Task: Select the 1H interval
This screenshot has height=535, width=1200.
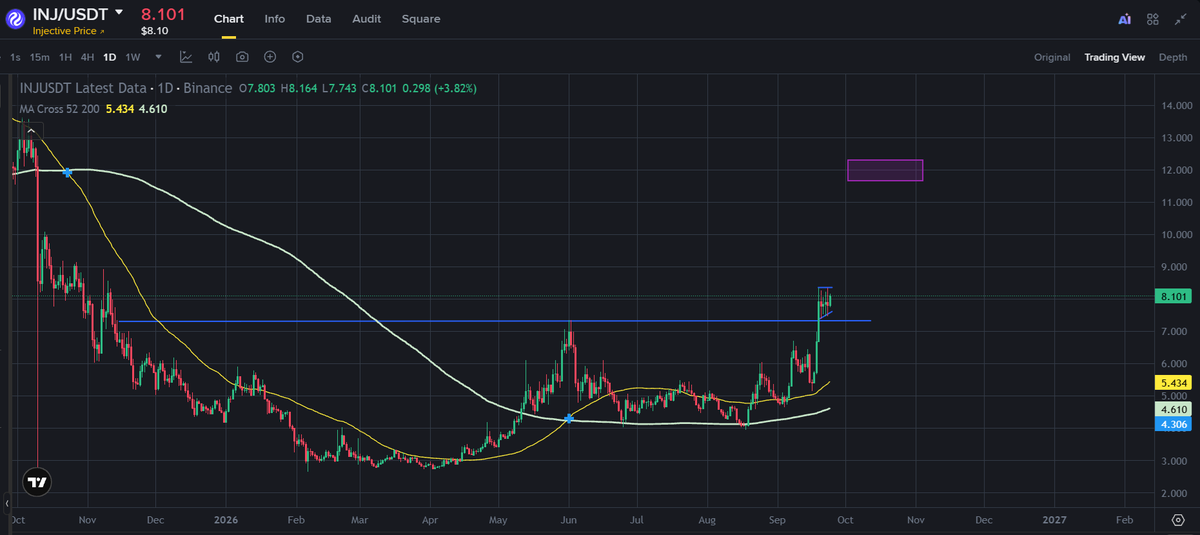Action: tap(66, 57)
